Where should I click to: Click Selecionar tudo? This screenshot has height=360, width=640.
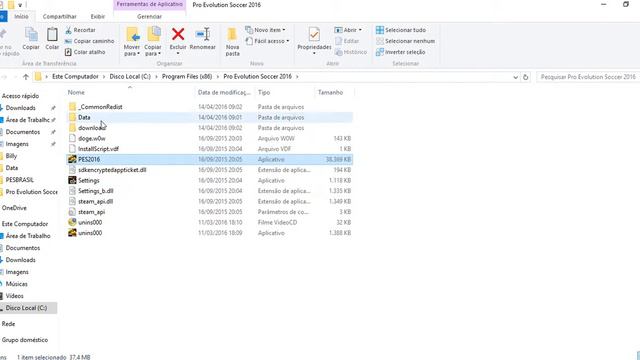coord(401,30)
